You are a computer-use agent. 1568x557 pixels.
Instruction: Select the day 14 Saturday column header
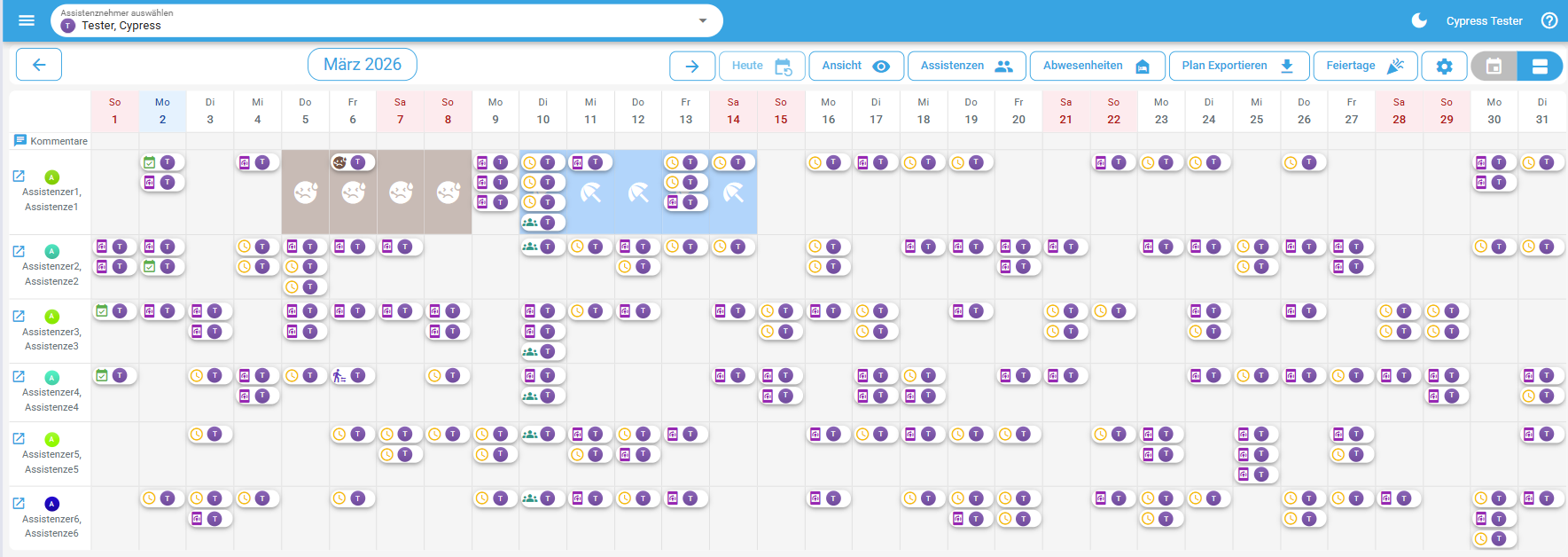(x=733, y=111)
